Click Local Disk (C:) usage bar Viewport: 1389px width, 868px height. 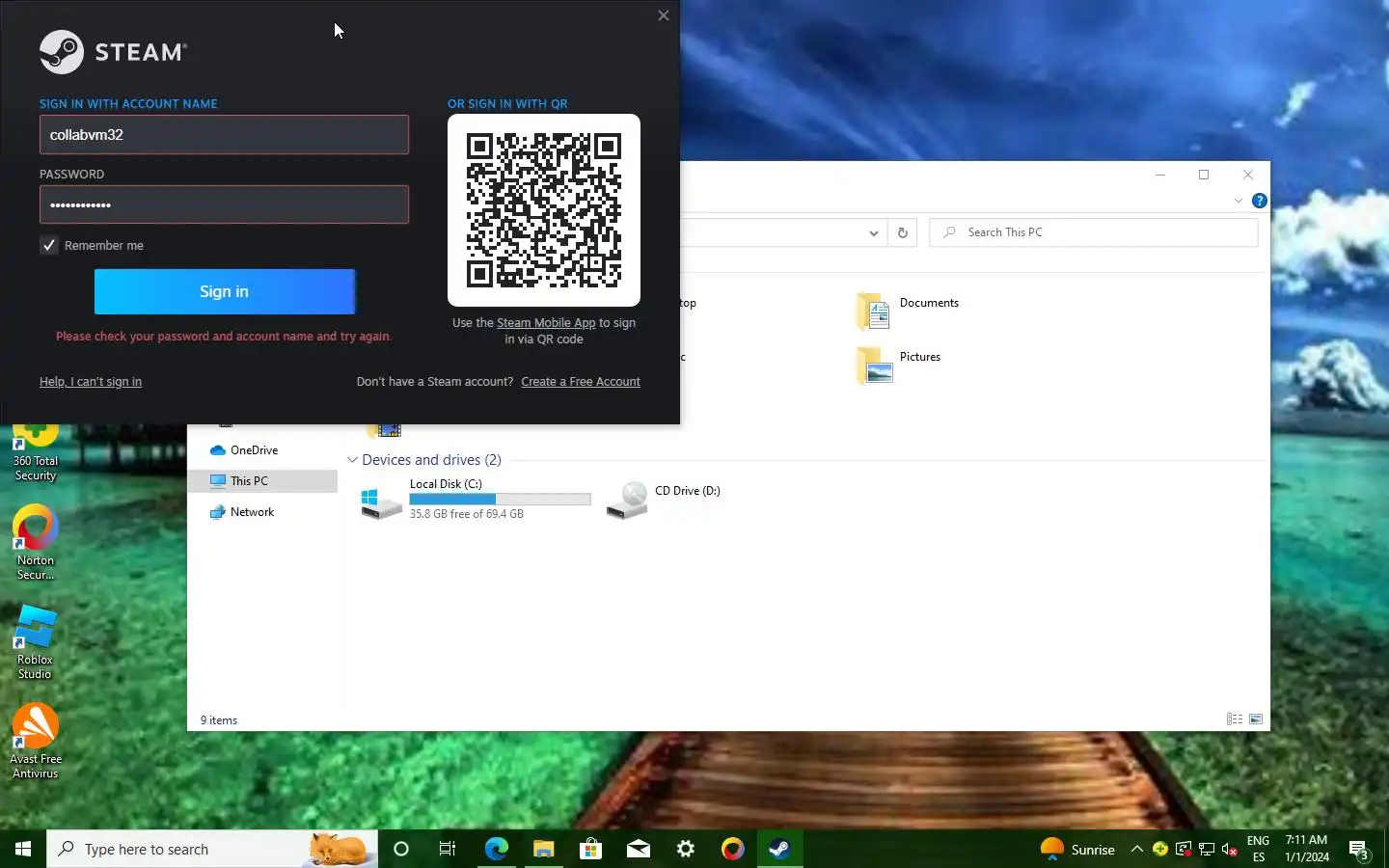(500, 500)
